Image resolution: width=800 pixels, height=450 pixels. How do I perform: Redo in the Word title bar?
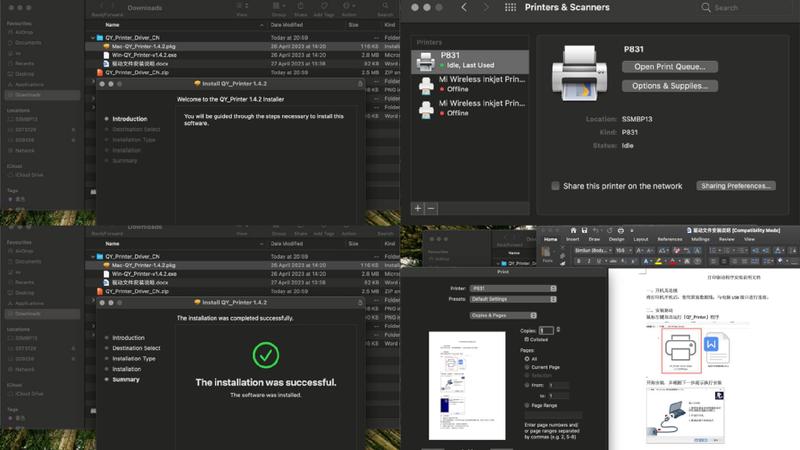pos(610,231)
